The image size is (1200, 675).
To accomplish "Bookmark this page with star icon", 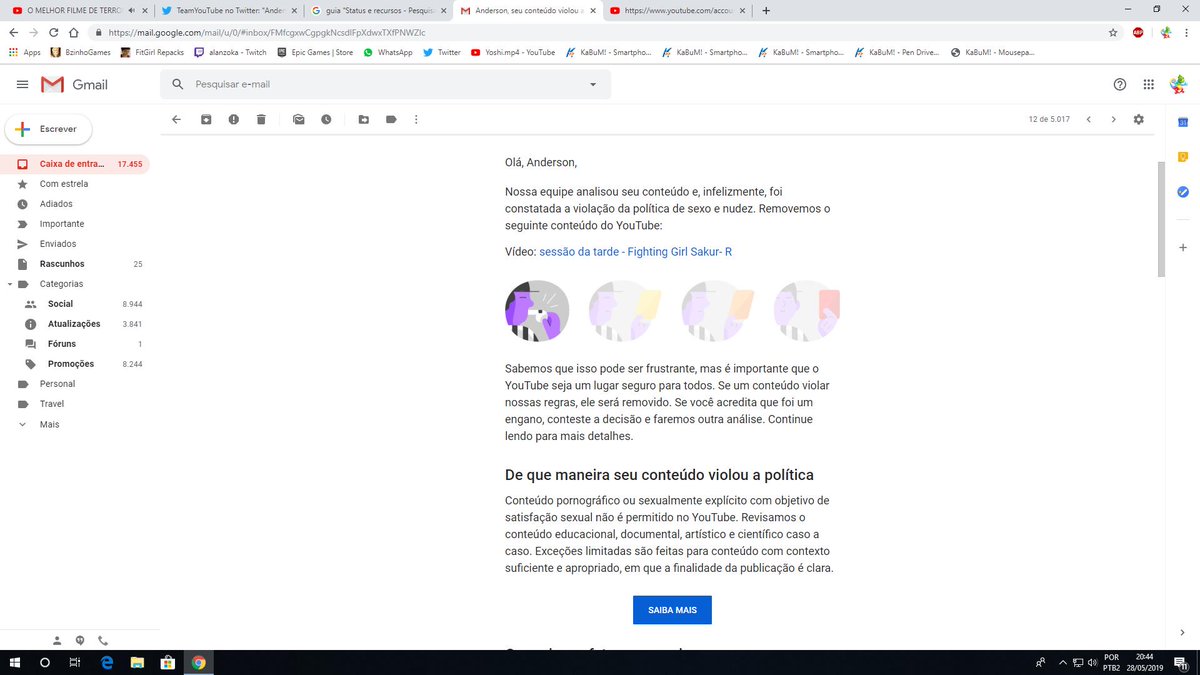I will pos(1113,32).
